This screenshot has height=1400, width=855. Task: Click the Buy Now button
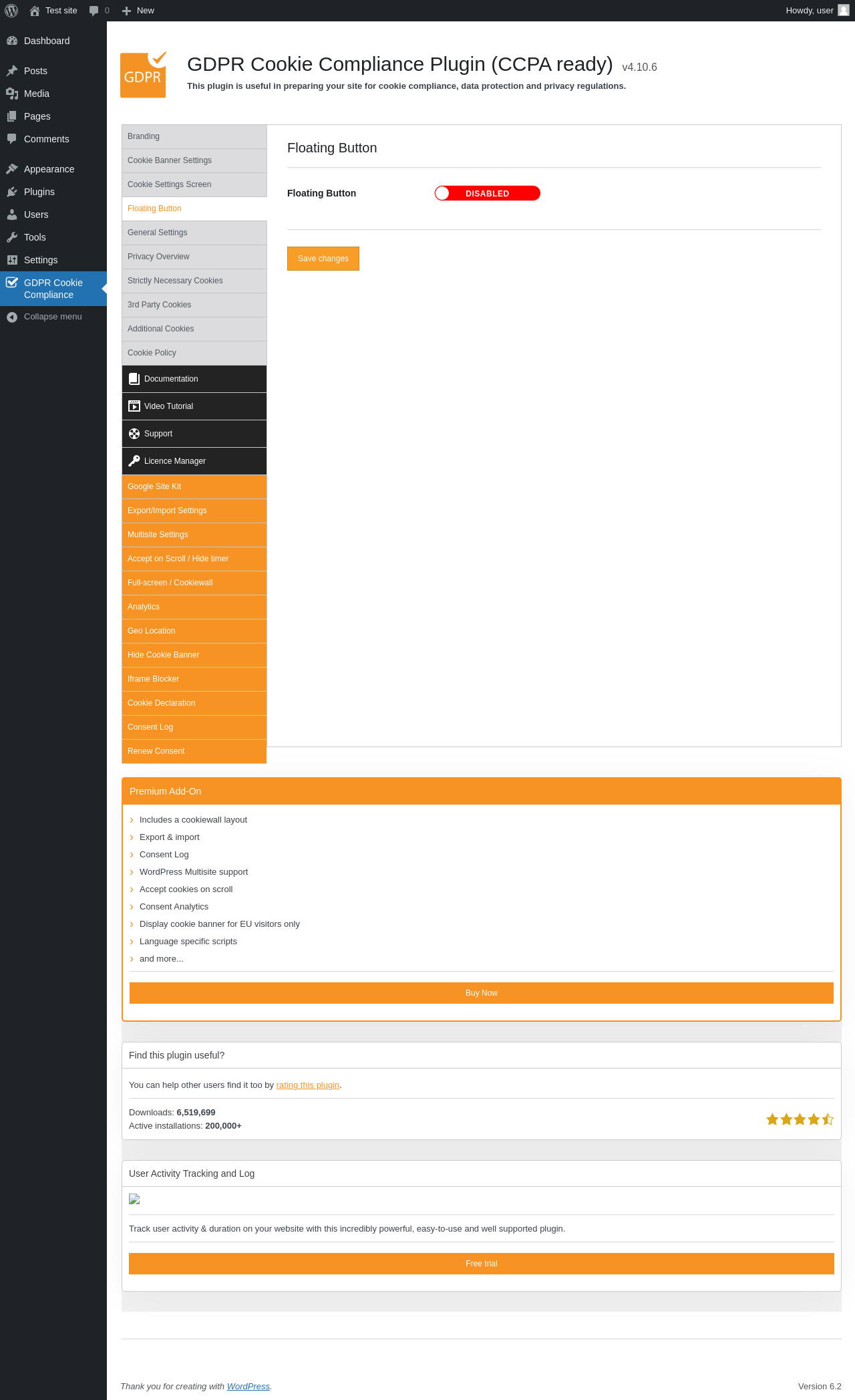pos(482,993)
